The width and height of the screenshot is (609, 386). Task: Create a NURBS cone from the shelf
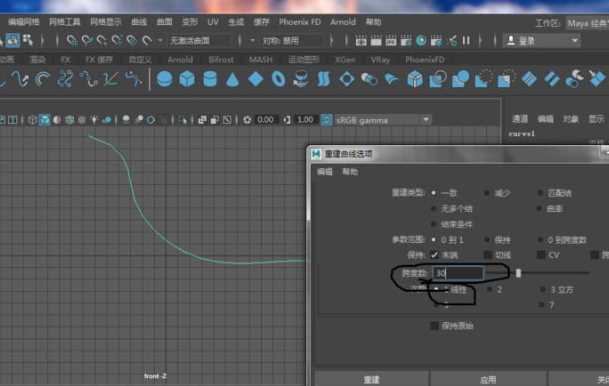pyautogui.click(x=232, y=80)
